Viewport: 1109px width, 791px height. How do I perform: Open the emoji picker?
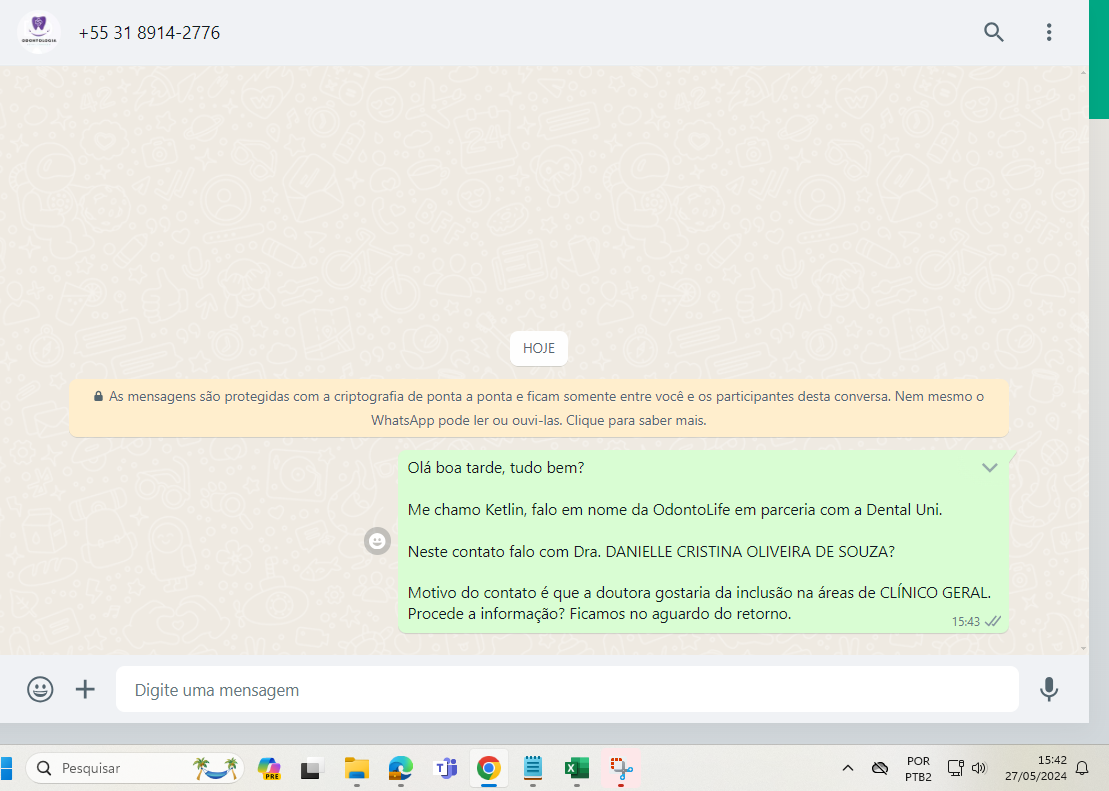[x=40, y=689]
